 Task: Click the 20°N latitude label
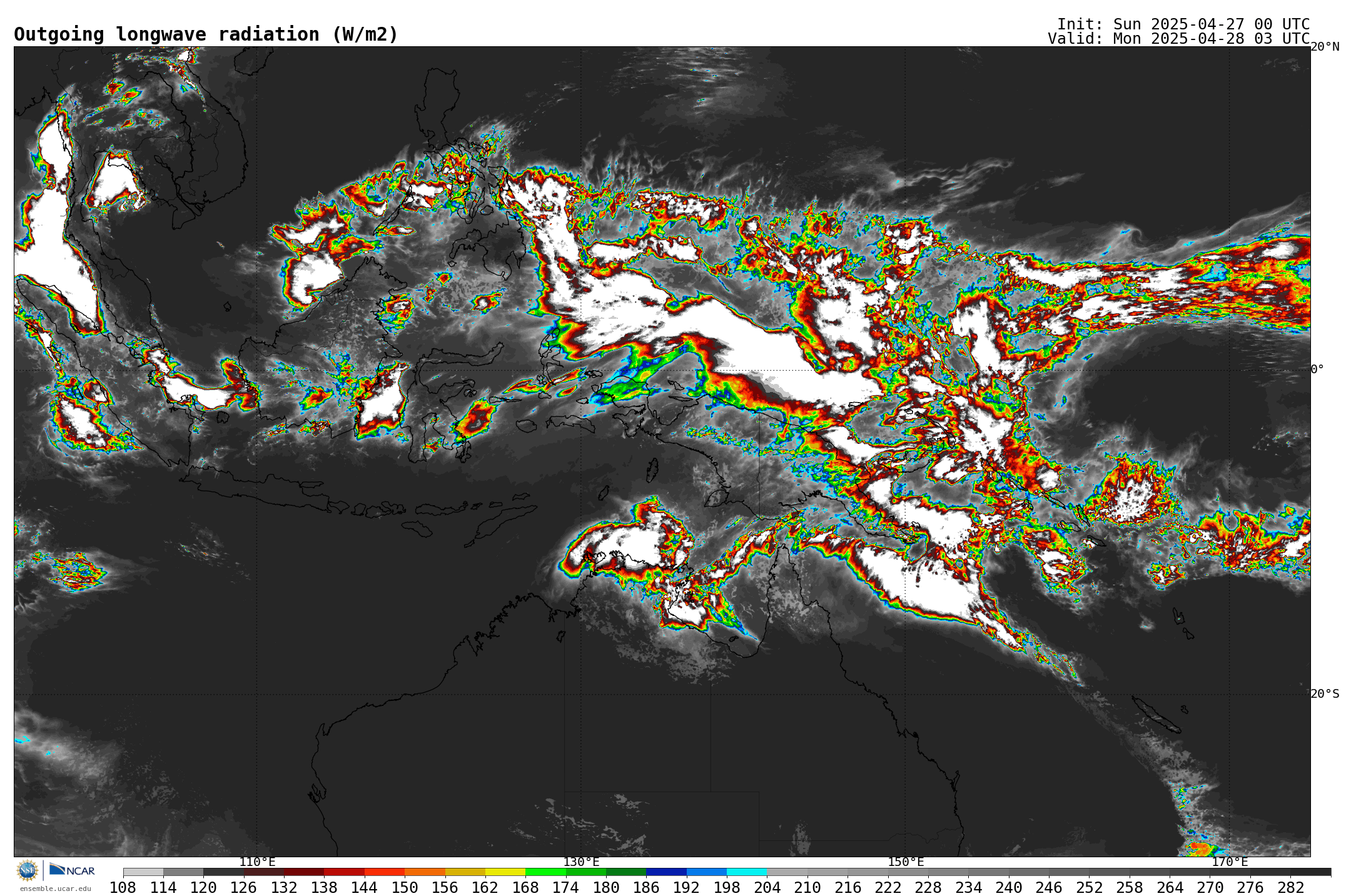point(1325,47)
